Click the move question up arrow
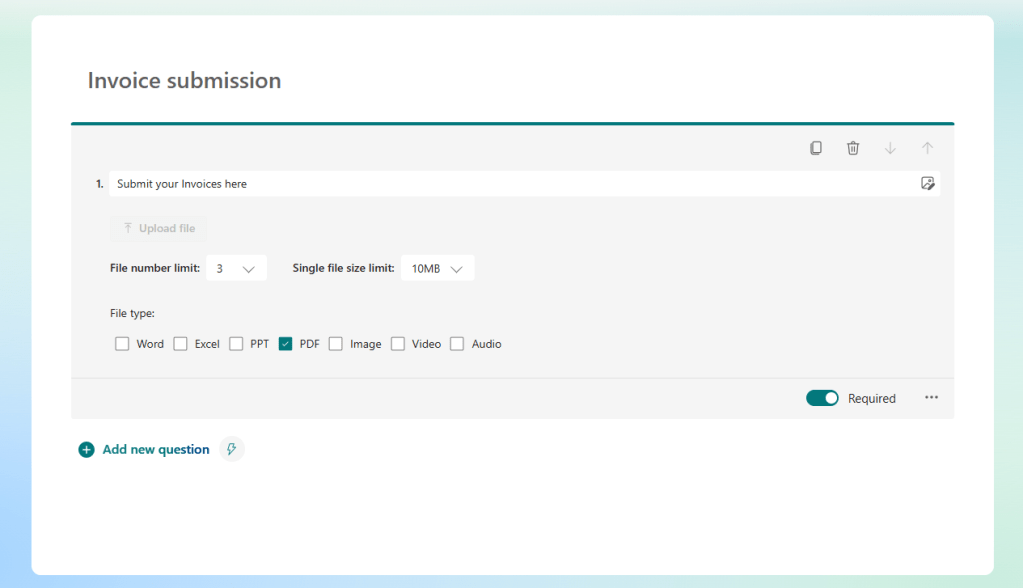The image size is (1023, 588). click(927, 147)
